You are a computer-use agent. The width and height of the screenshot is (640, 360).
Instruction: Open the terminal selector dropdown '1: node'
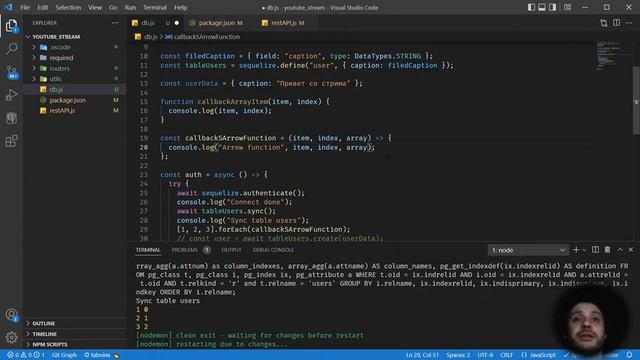coord(528,250)
